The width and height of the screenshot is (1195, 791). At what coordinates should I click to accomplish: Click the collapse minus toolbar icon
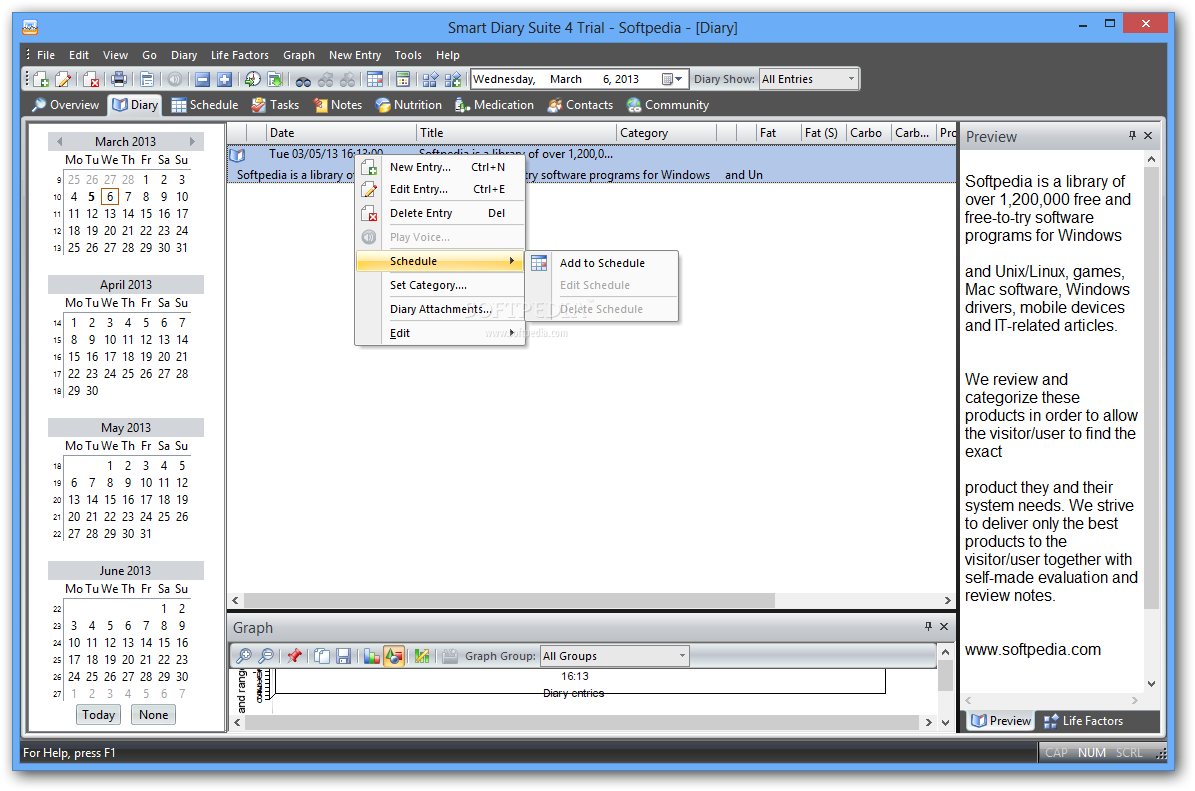pos(202,79)
